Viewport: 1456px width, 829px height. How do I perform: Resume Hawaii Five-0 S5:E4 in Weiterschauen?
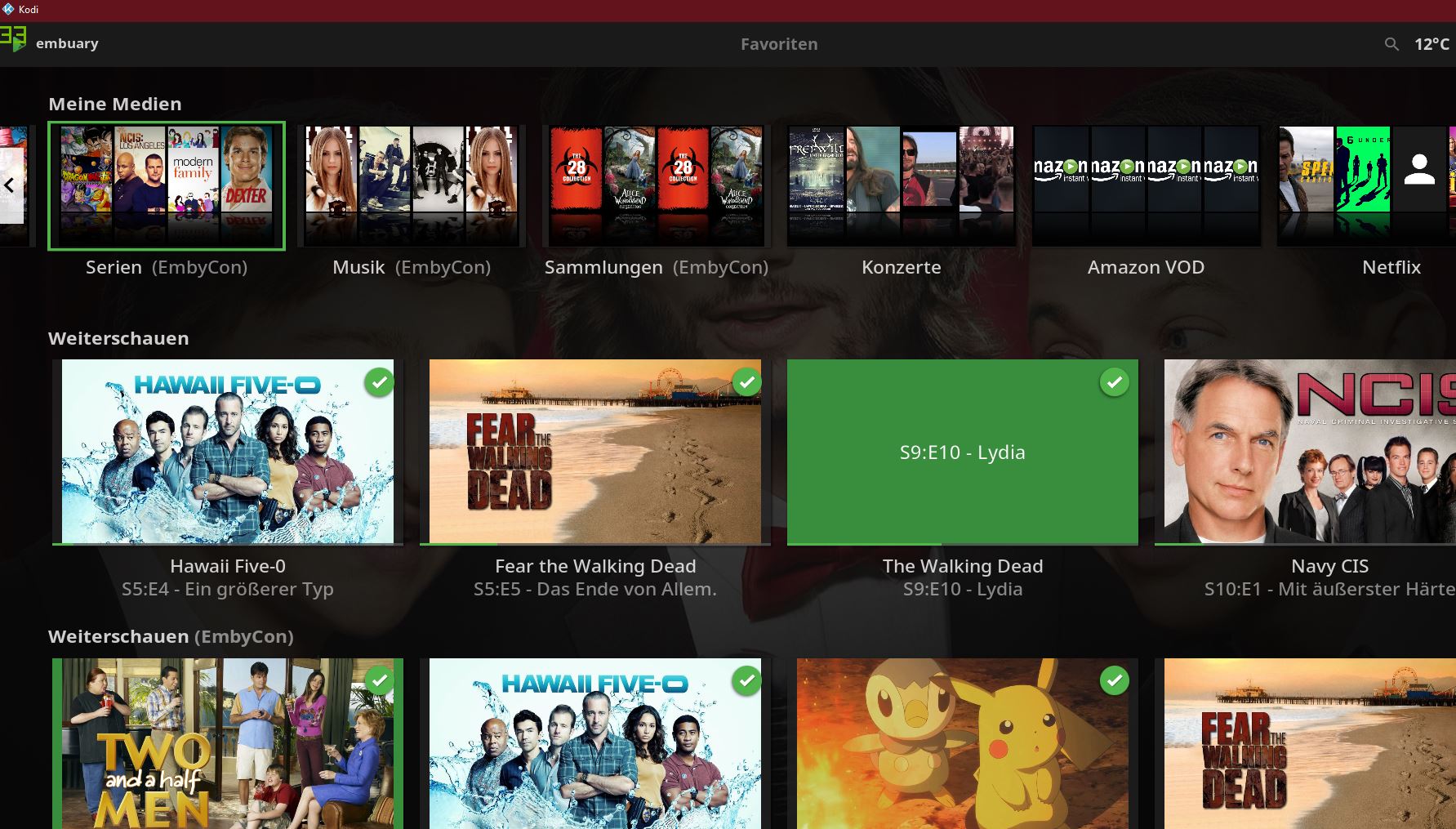pos(228,451)
